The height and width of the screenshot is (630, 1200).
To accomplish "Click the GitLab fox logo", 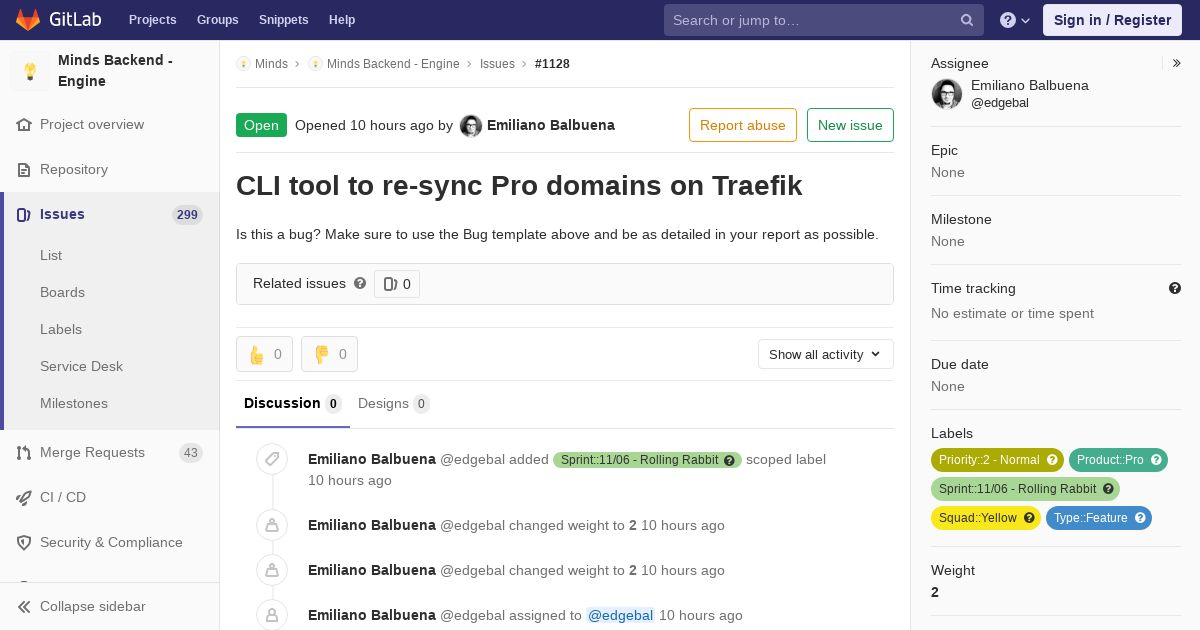I will tap(28, 20).
